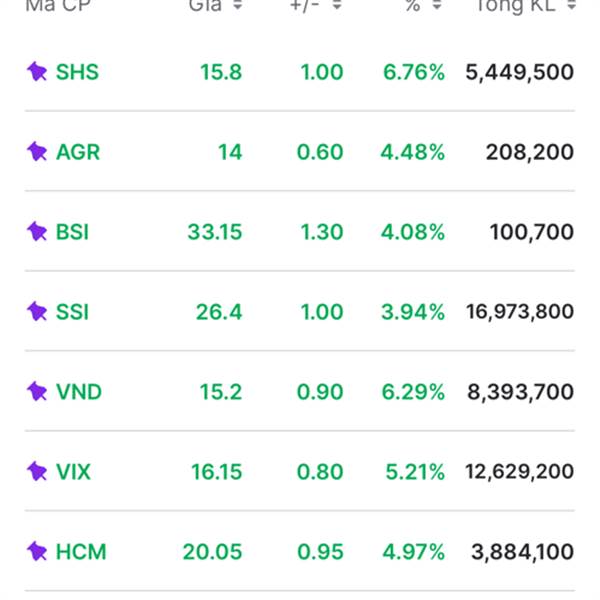Toggle the star icon for VIX
This screenshot has height=600, width=600.
[x=37, y=472]
